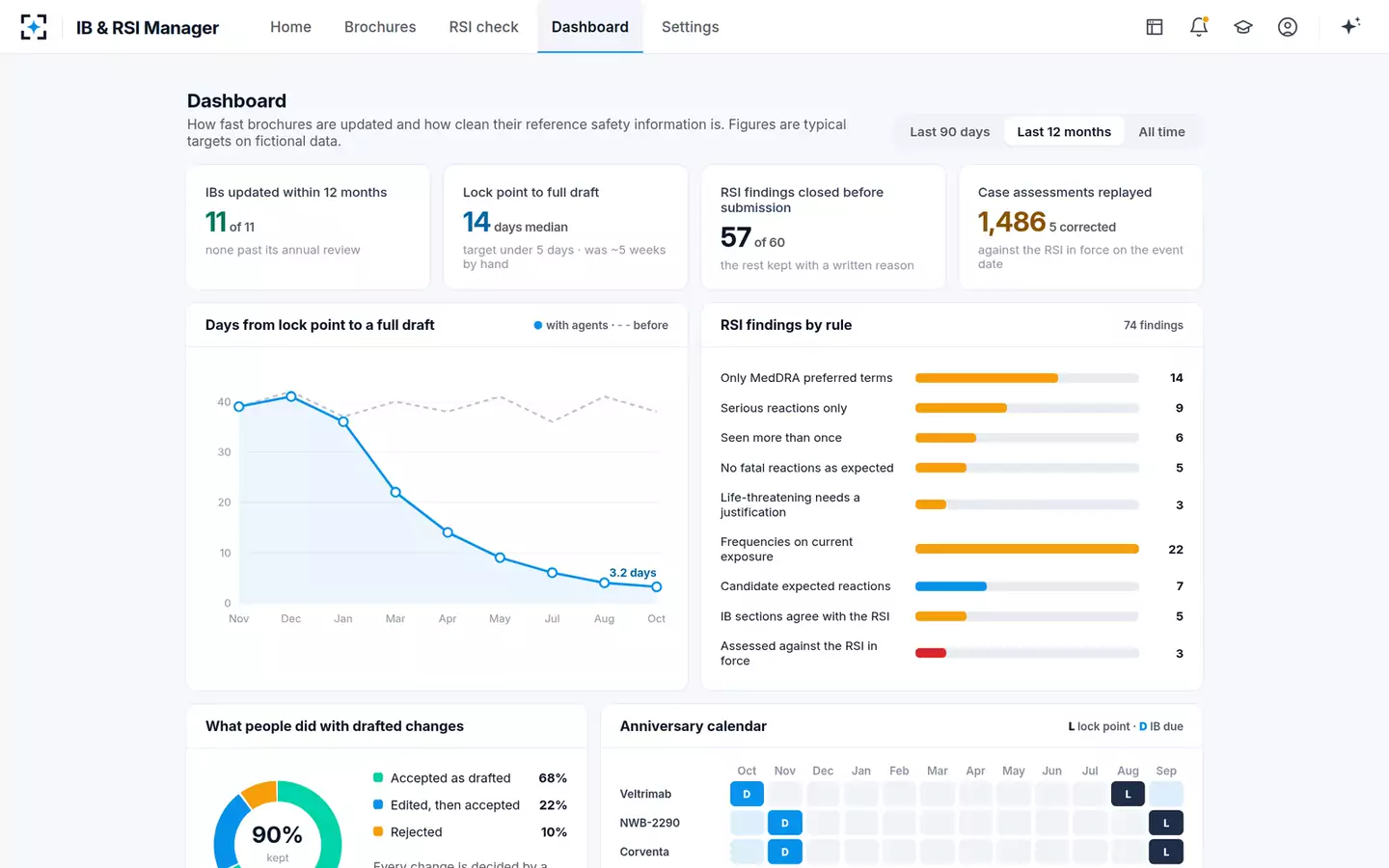Open the sparkle AI assistant icon

1350,26
